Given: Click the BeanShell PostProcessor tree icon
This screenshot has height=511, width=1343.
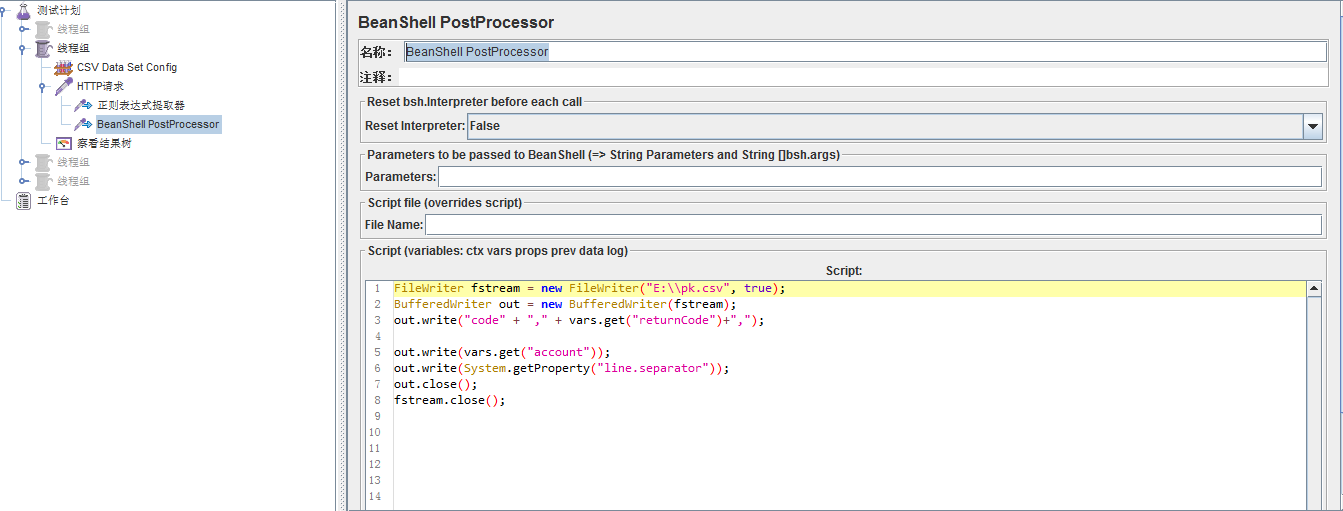Looking at the screenshot, I should tap(83, 124).
